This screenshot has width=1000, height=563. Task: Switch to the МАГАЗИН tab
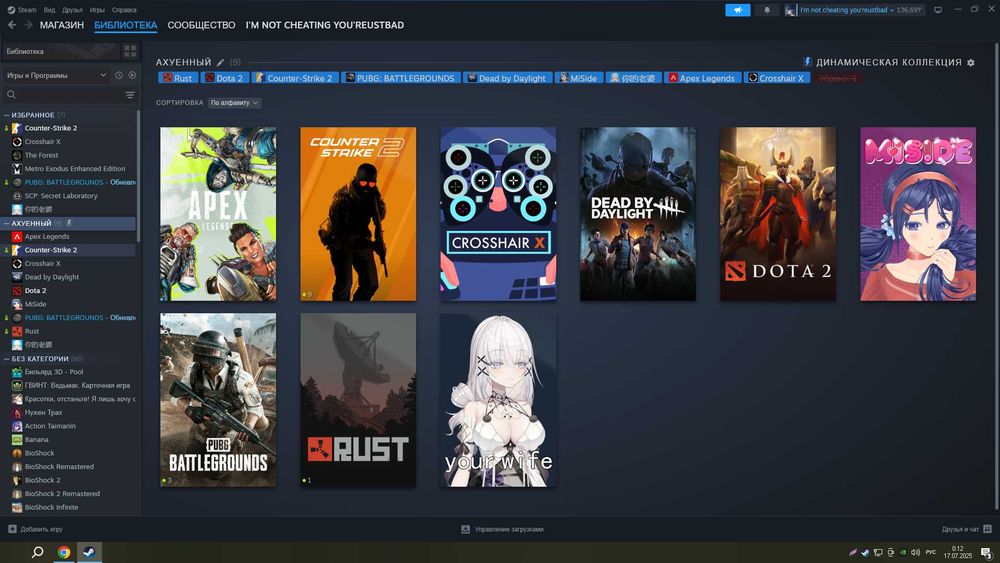62,25
